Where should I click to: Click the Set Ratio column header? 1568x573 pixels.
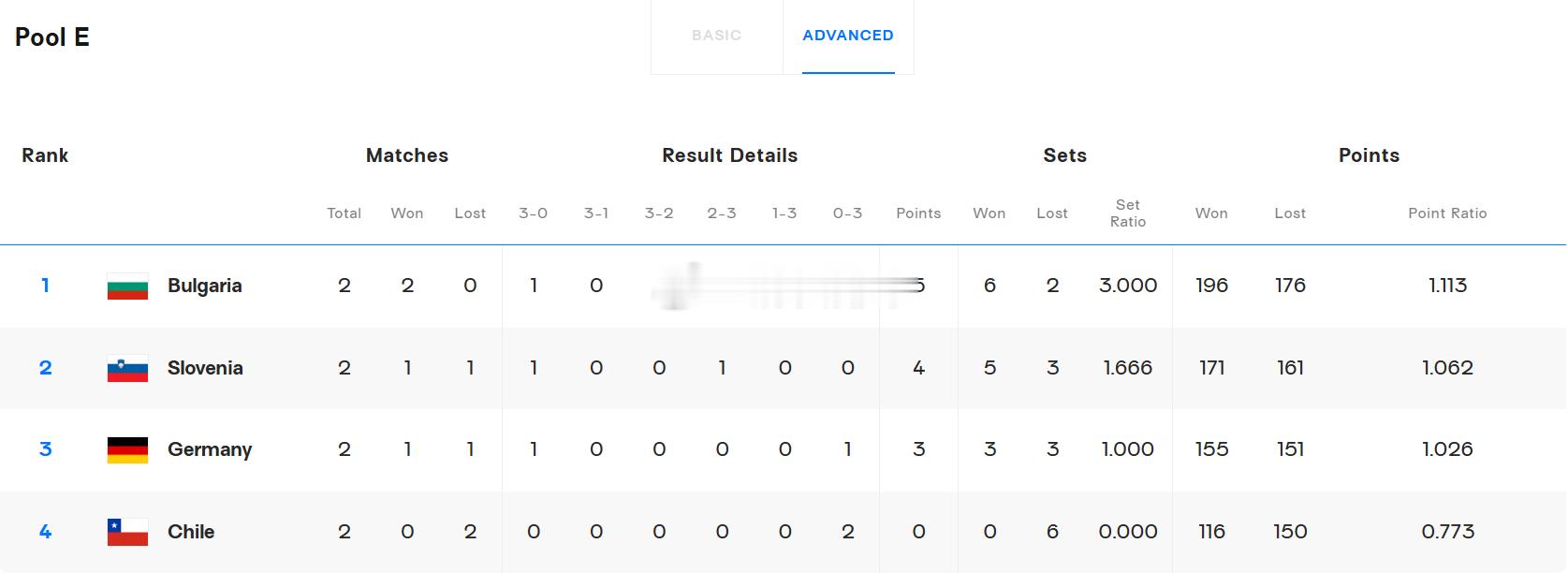click(x=1128, y=213)
